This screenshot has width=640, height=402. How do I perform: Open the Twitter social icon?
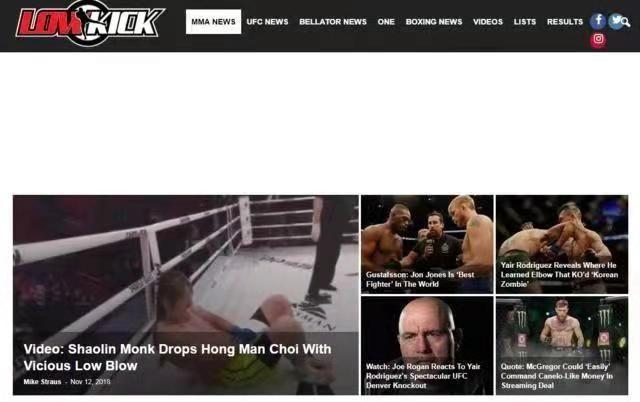pyautogui.click(x=615, y=20)
